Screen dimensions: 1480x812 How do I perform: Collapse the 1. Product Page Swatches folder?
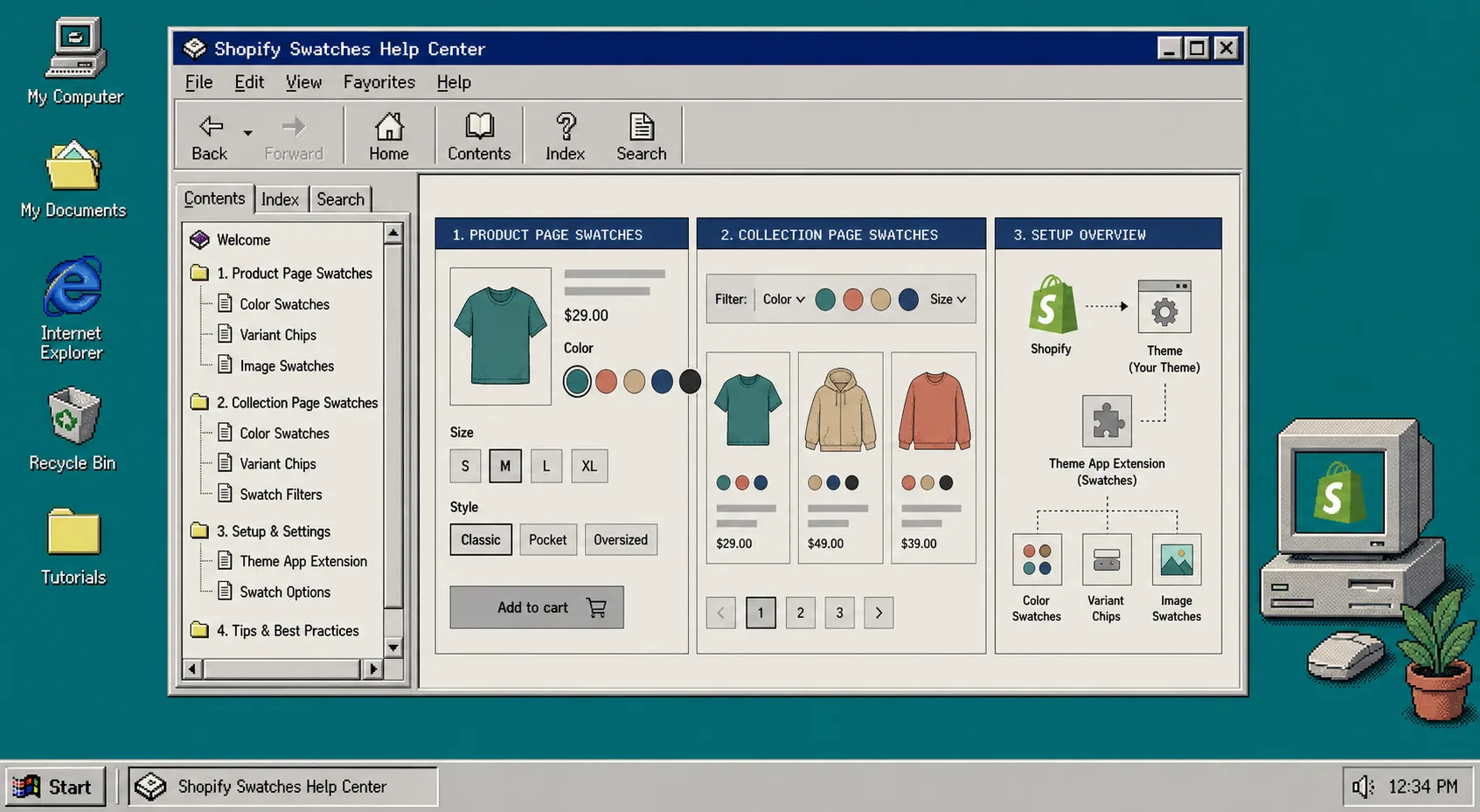(199, 273)
